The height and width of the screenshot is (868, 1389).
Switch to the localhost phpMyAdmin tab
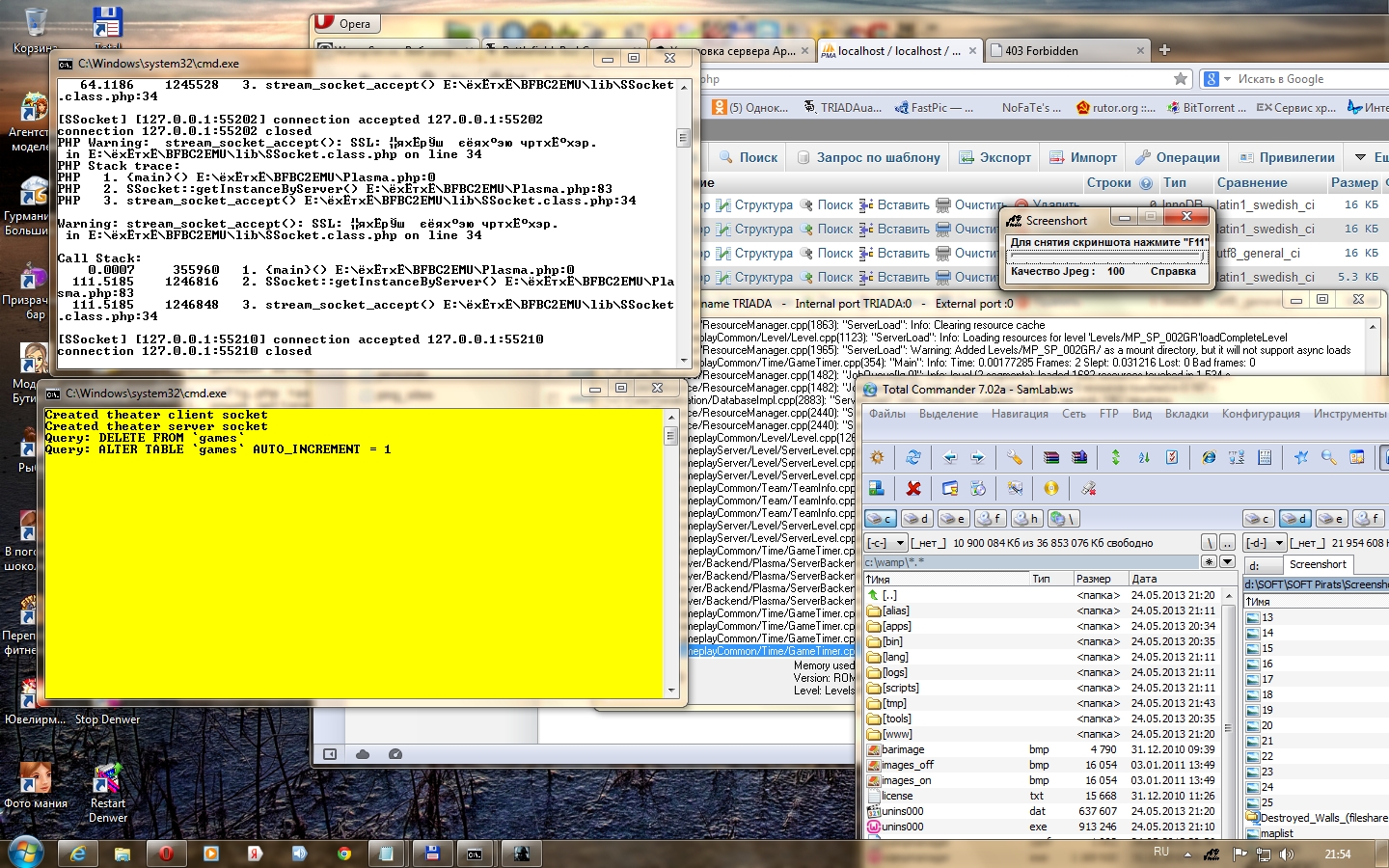pyautogui.click(x=899, y=50)
